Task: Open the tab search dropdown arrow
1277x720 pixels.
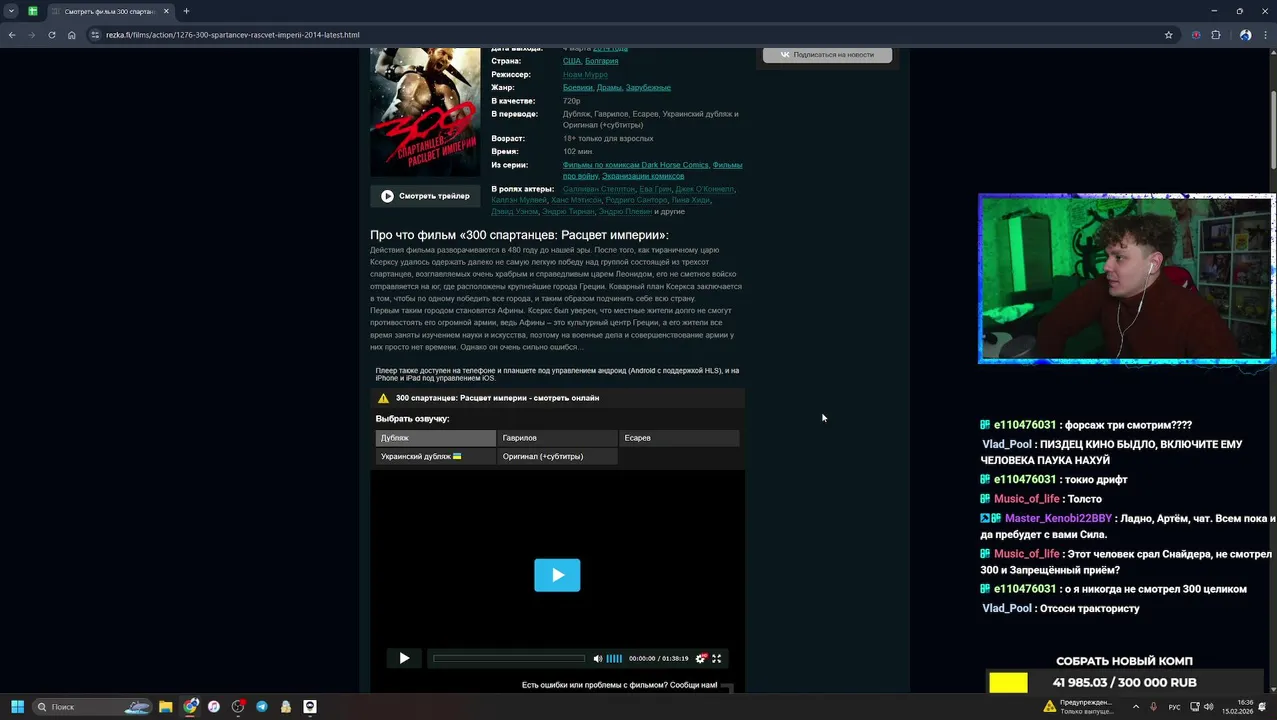Action: pyautogui.click(x=11, y=11)
